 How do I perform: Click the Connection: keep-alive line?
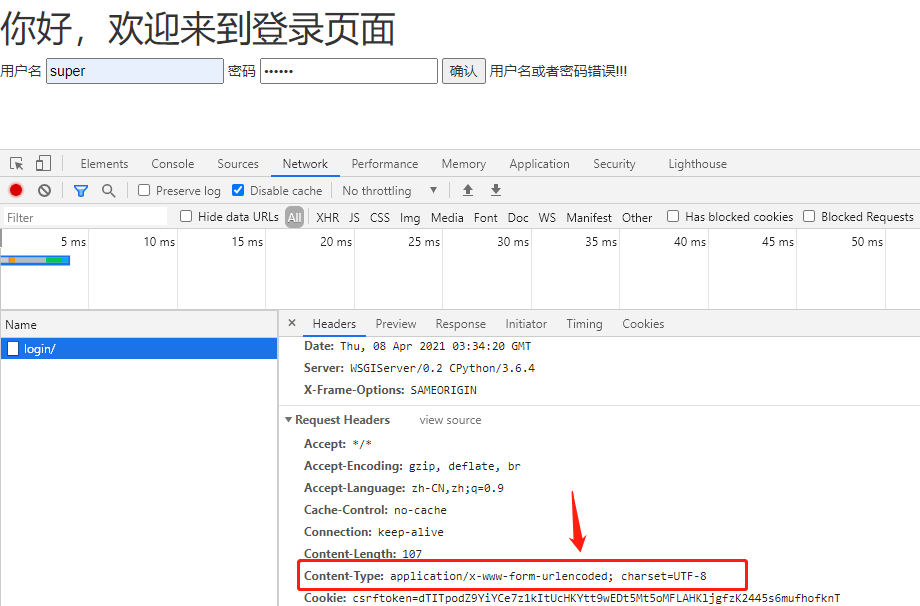(374, 531)
